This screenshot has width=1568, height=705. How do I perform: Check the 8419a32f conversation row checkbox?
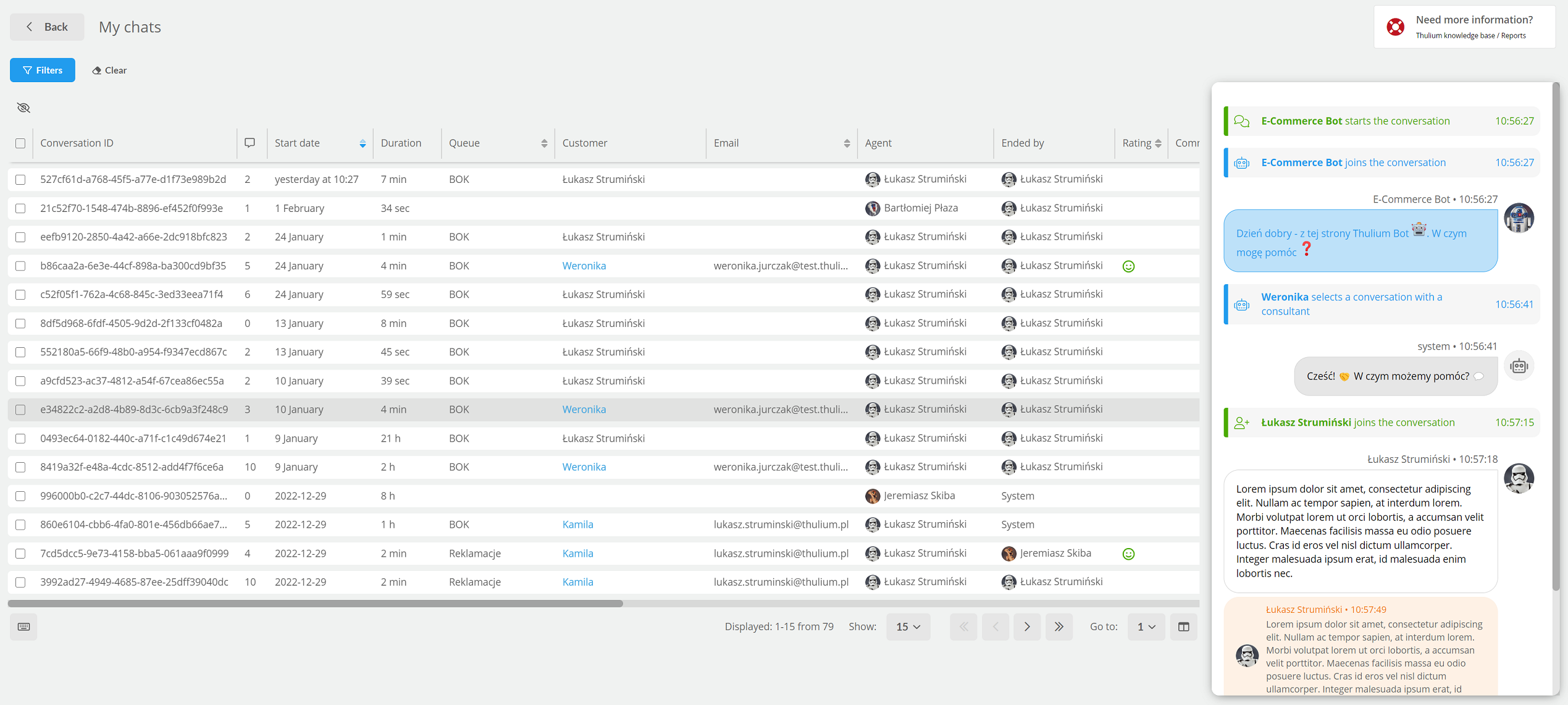click(x=20, y=467)
